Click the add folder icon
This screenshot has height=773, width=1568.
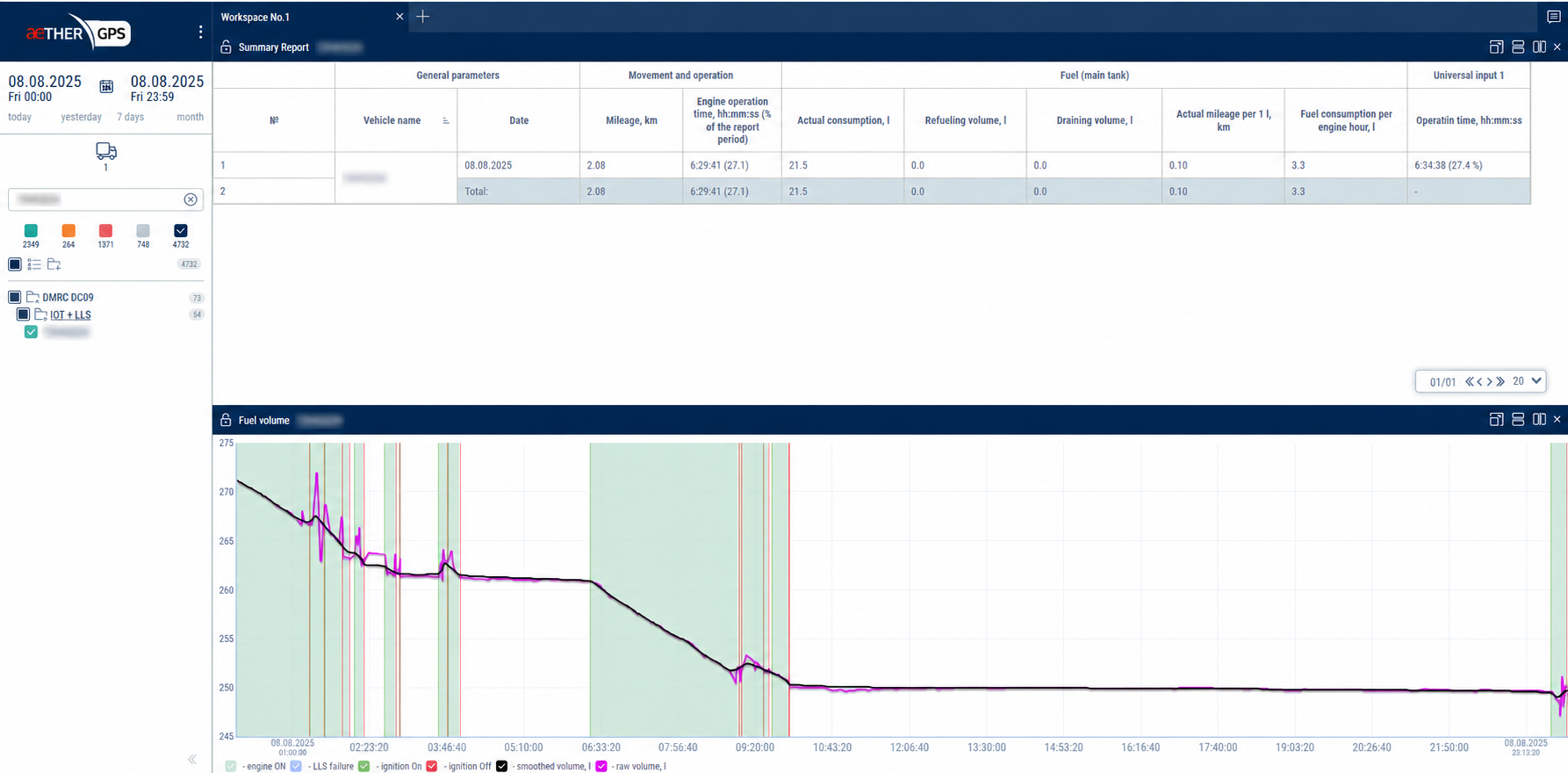[x=54, y=264]
